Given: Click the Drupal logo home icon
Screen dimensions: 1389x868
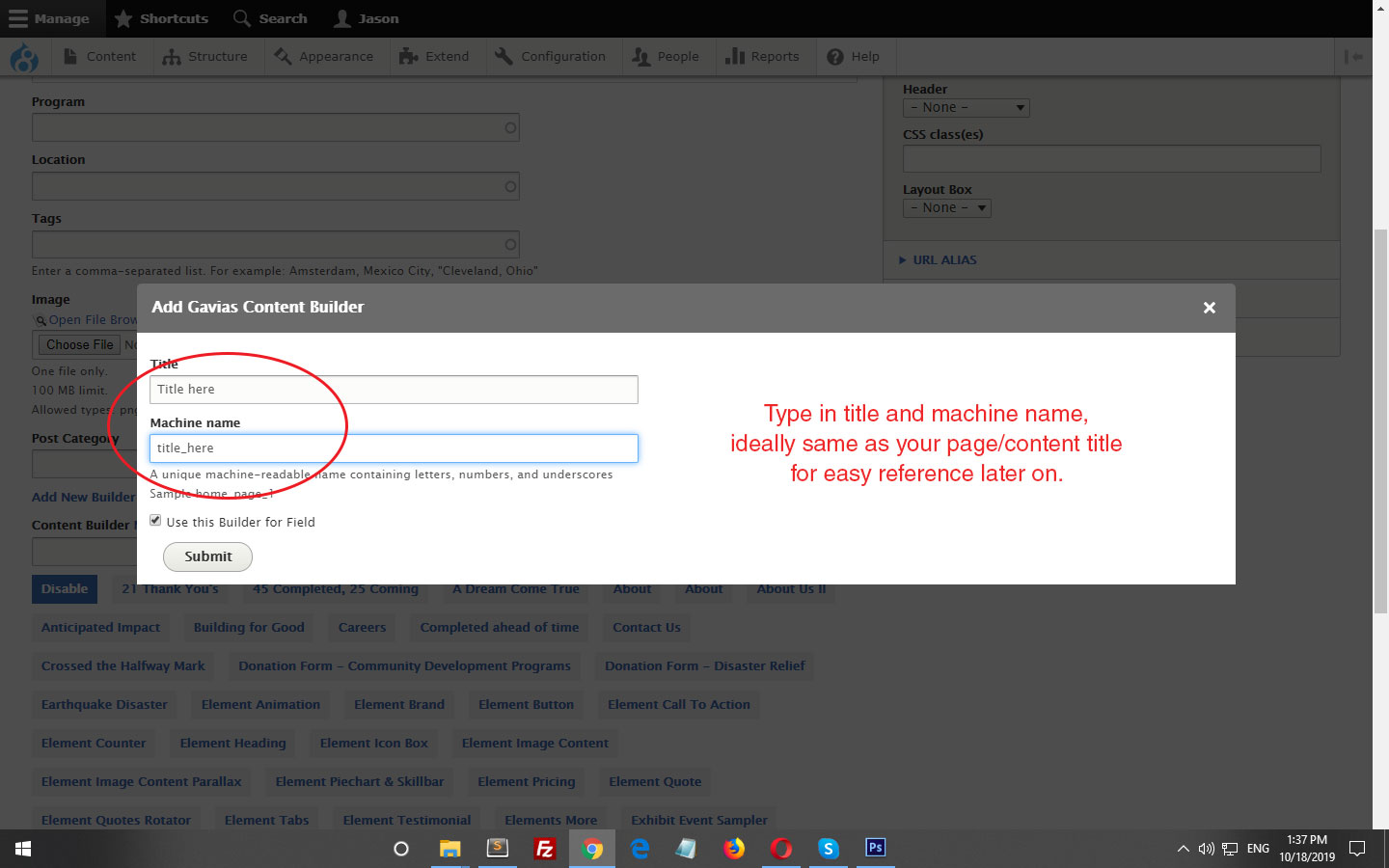Looking at the screenshot, I should pos(24,57).
